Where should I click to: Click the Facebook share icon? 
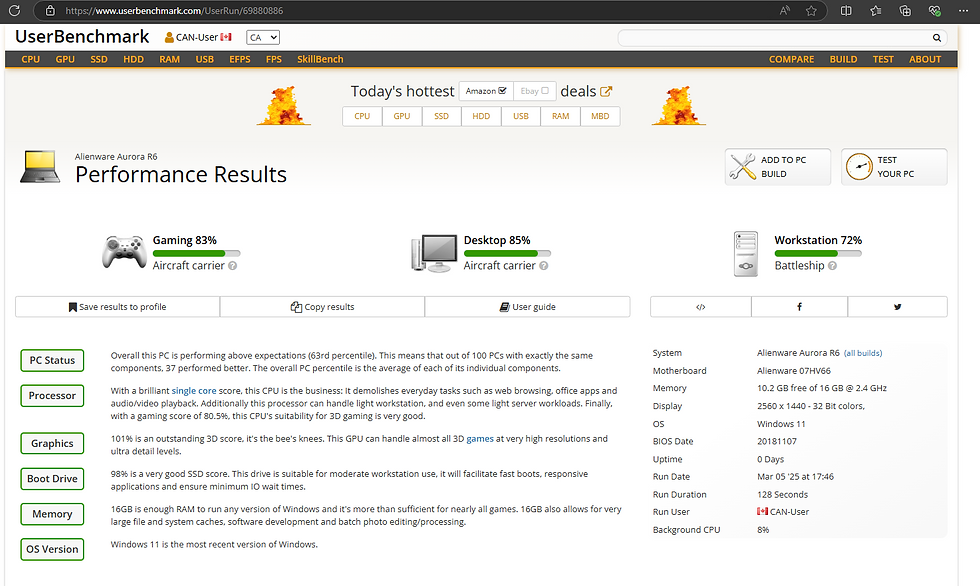coord(799,307)
